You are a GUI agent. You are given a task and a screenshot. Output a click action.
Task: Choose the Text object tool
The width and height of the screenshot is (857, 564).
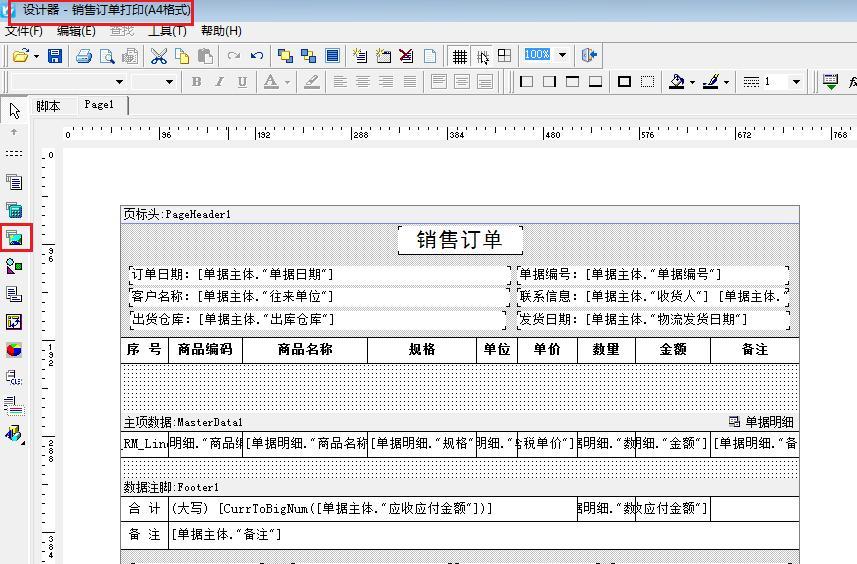pyautogui.click(x=14, y=181)
